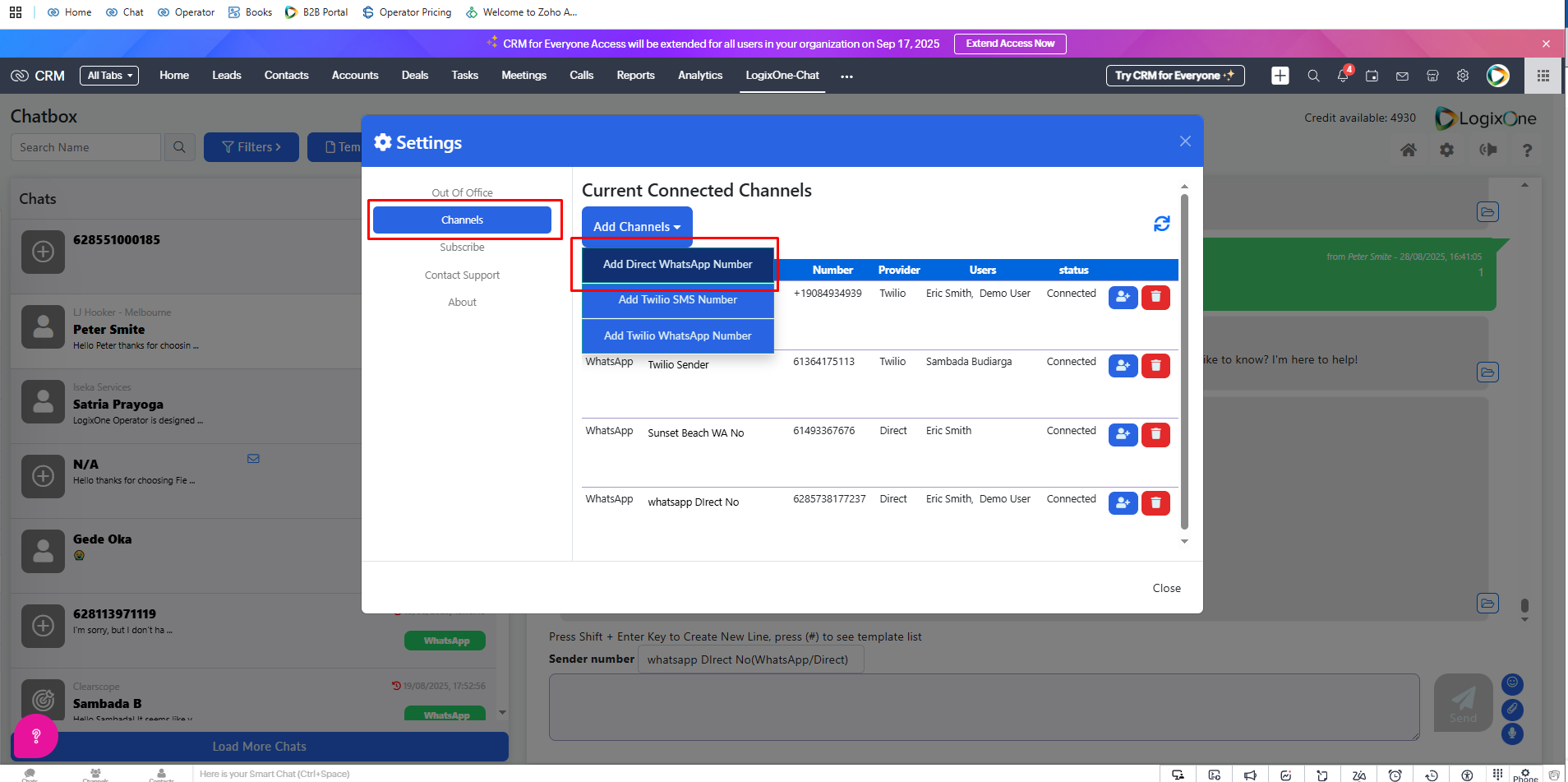Collapse the Add Channels dropdown
This screenshot has height=782, width=1568.
pos(637,226)
